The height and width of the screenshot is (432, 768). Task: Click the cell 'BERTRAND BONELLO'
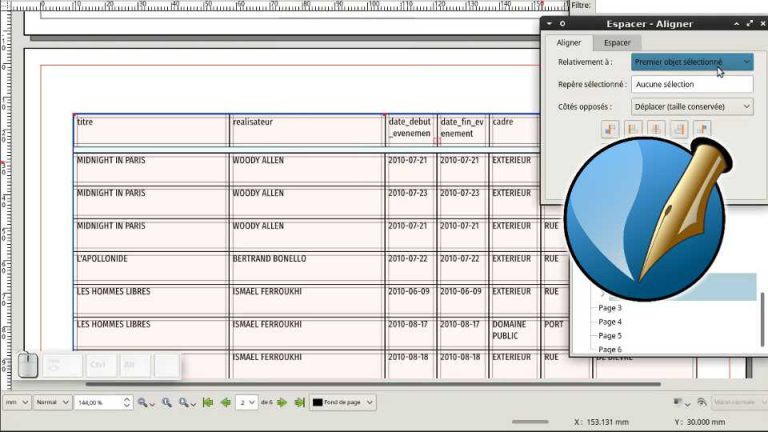(x=307, y=267)
